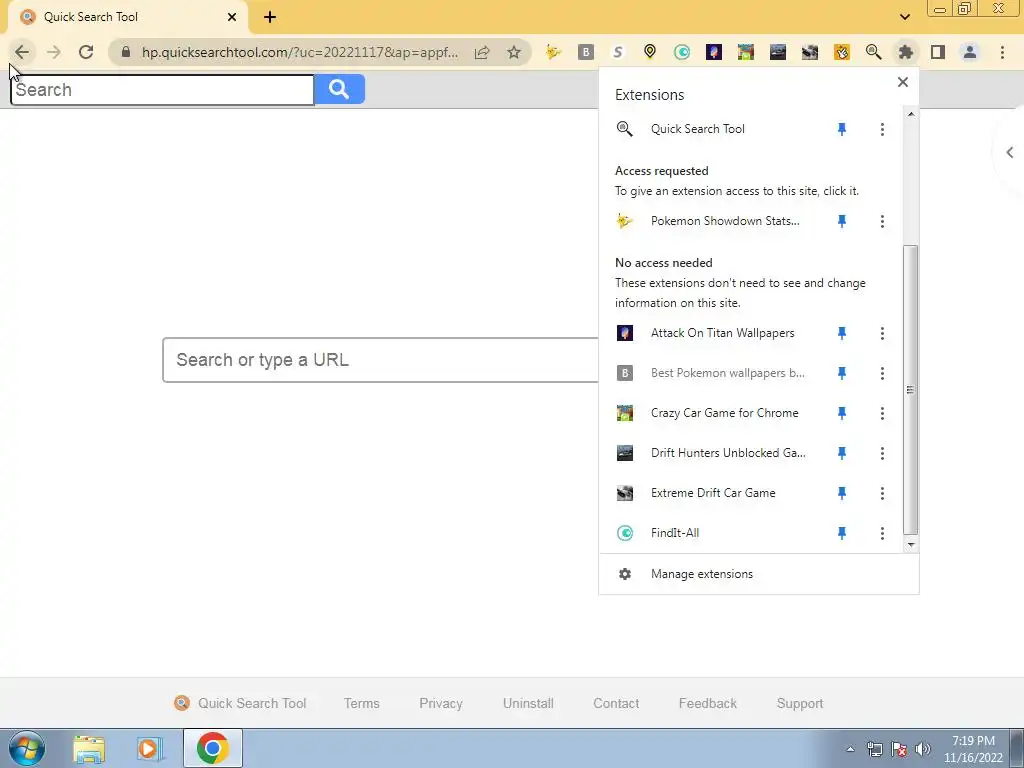Unpin Pokemon Showdown Stats extension
Image resolution: width=1024 pixels, height=768 pixels.
point(842,221)
